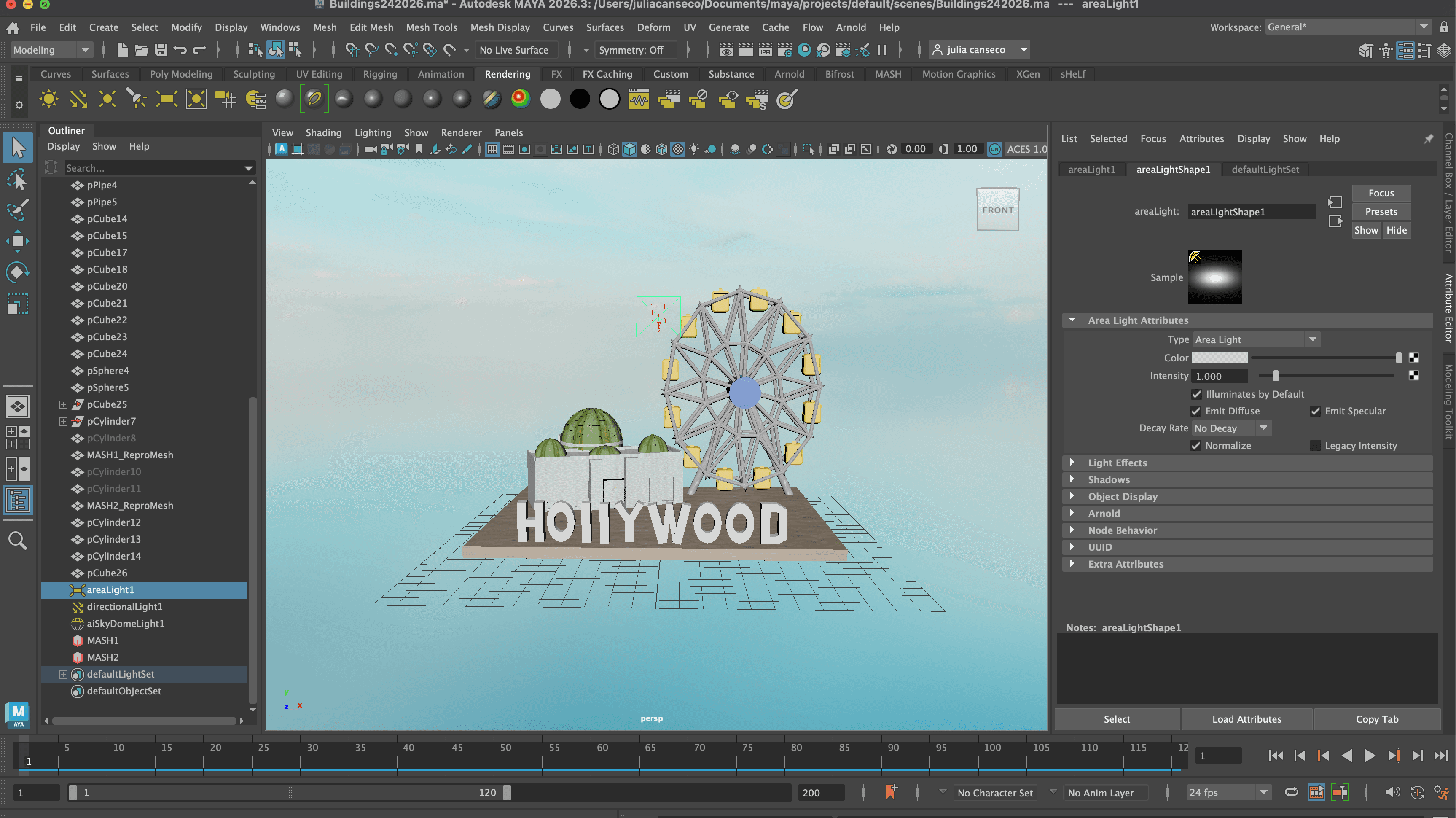Disable the Normalize checkbox
This screenshot has height=818, width=1456.
pos(1196,445)
